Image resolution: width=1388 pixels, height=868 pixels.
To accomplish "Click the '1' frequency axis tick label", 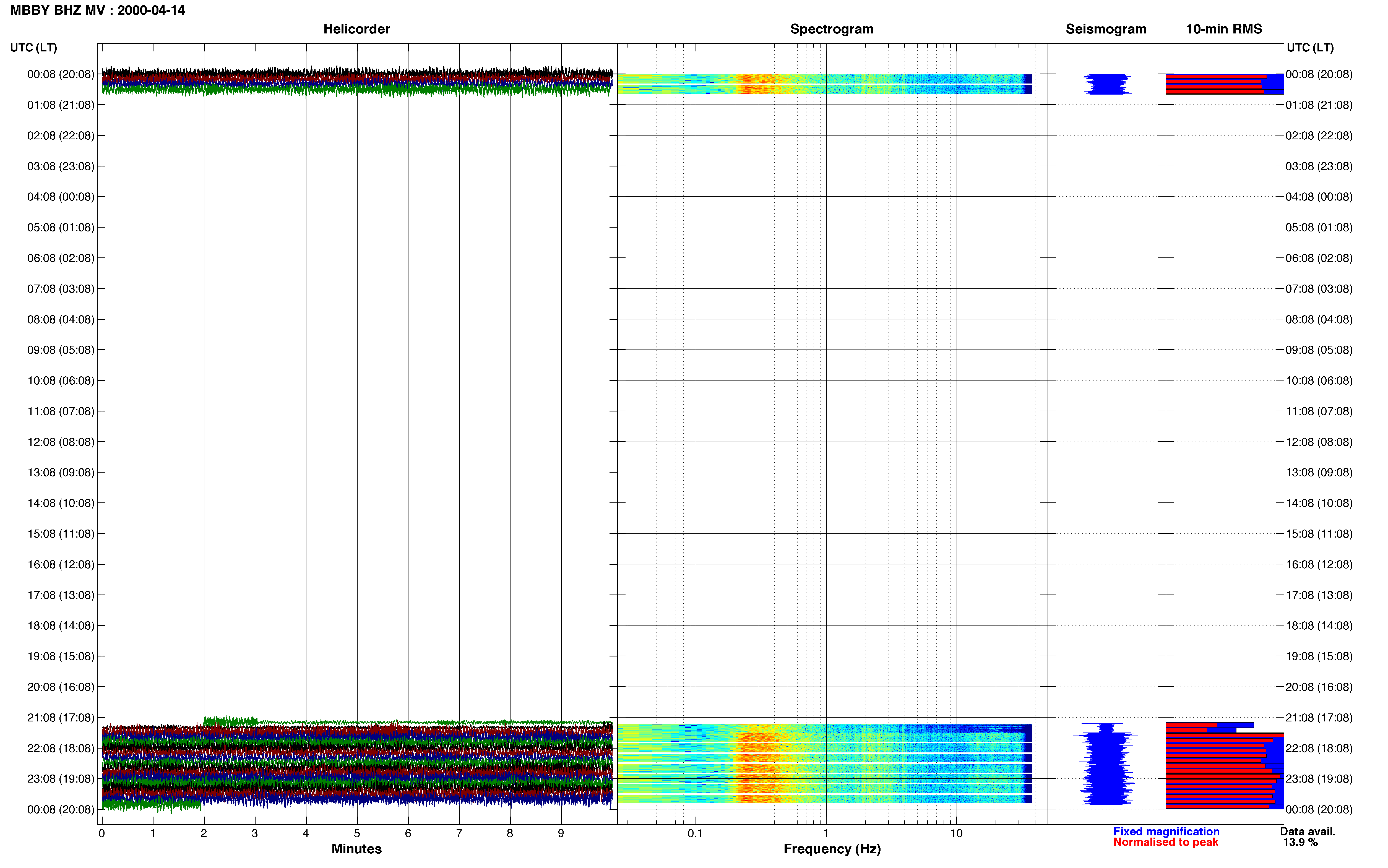I will pos(826,833).
